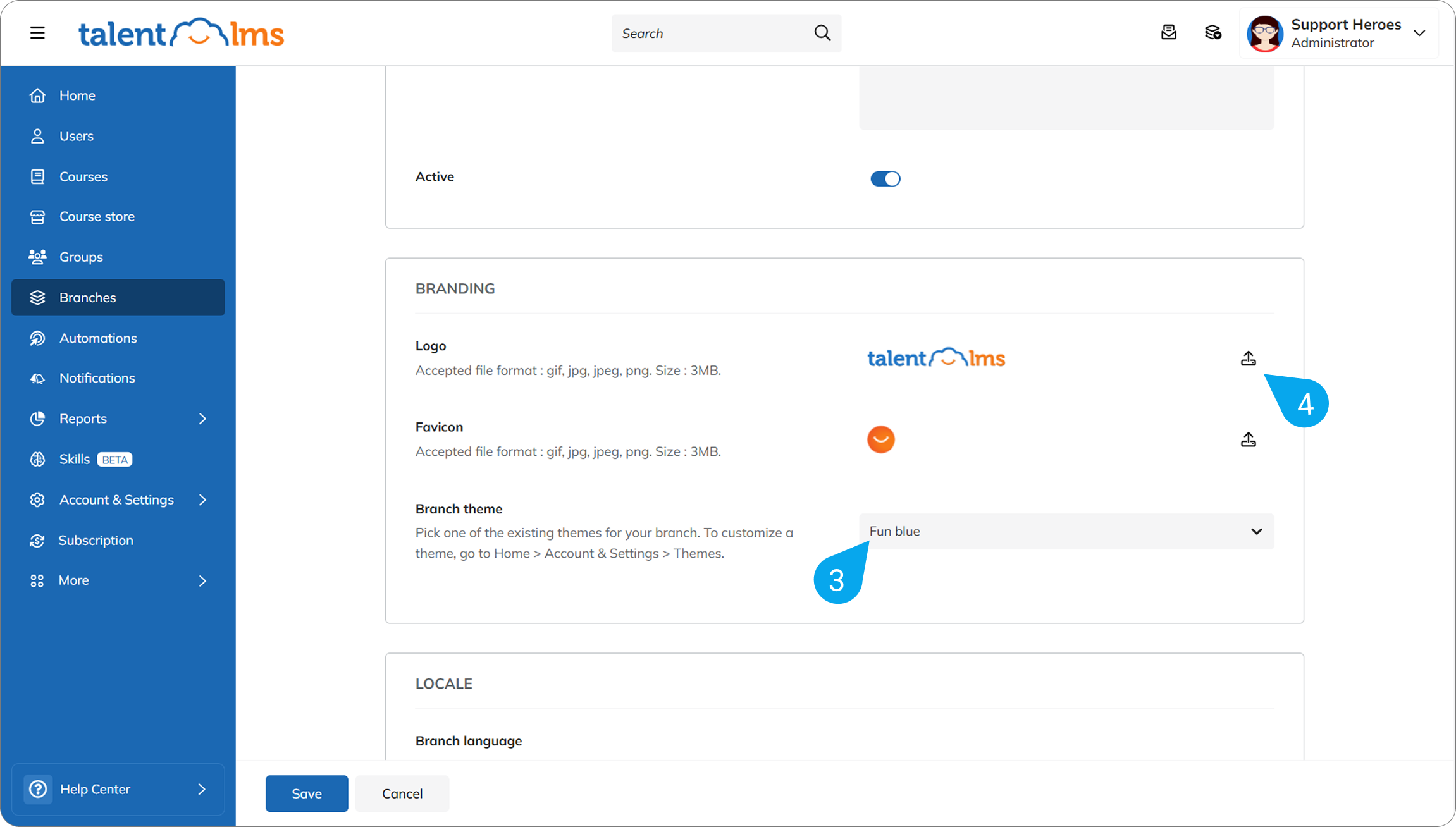
Task: Click the Groups people icon
Action: (37, 257)
